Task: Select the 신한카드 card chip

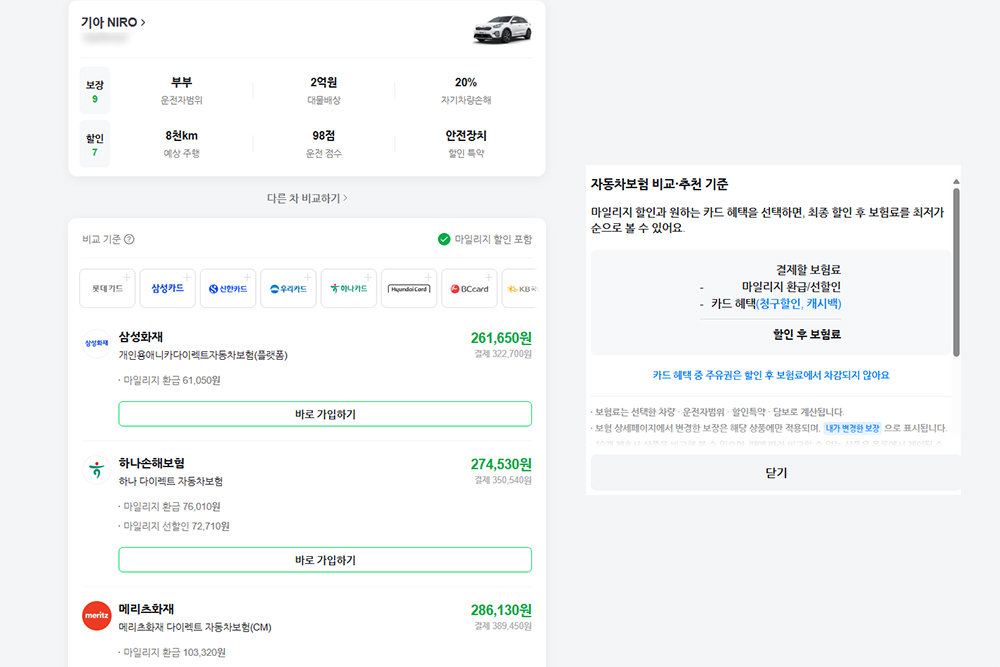Action: 228,288
